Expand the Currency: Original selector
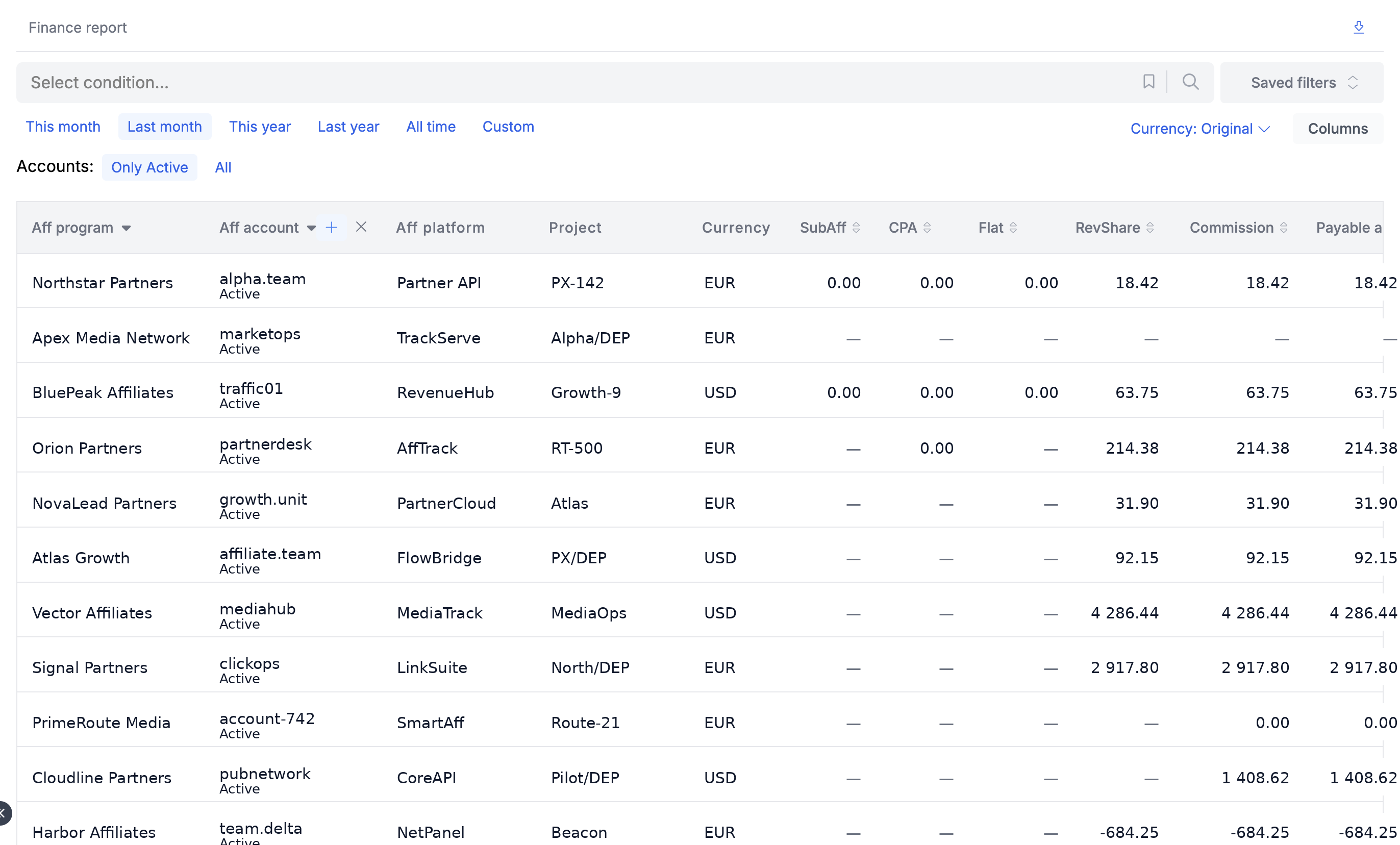The height and width of the screenshot is (845, 1400). pyautogui.click(x=1199, y=129)
